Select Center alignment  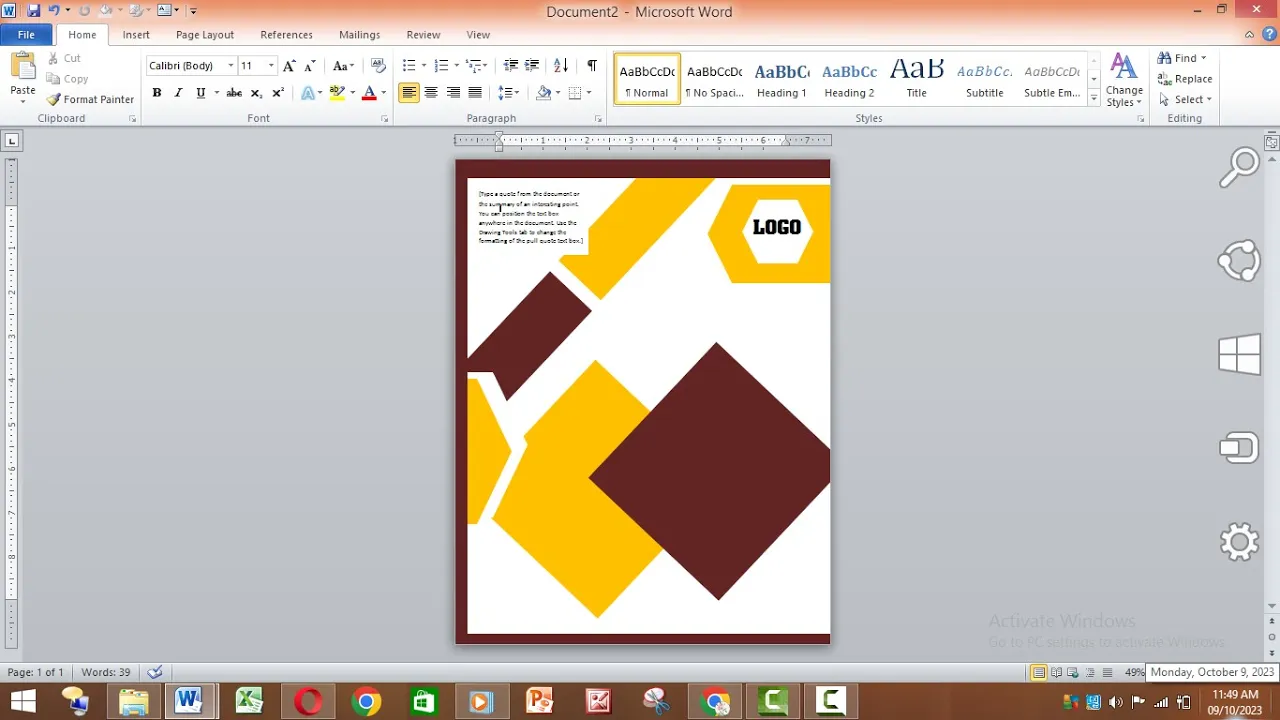[431, 93]
